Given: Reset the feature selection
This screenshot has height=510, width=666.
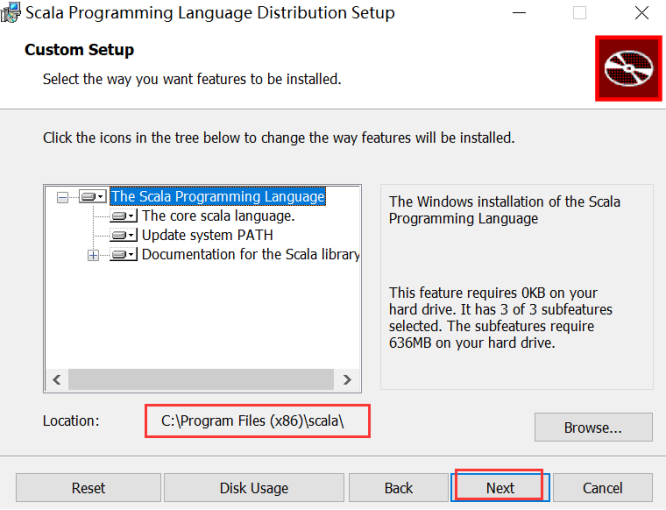Looking at the screenshot, I should [x=88, y=487].
